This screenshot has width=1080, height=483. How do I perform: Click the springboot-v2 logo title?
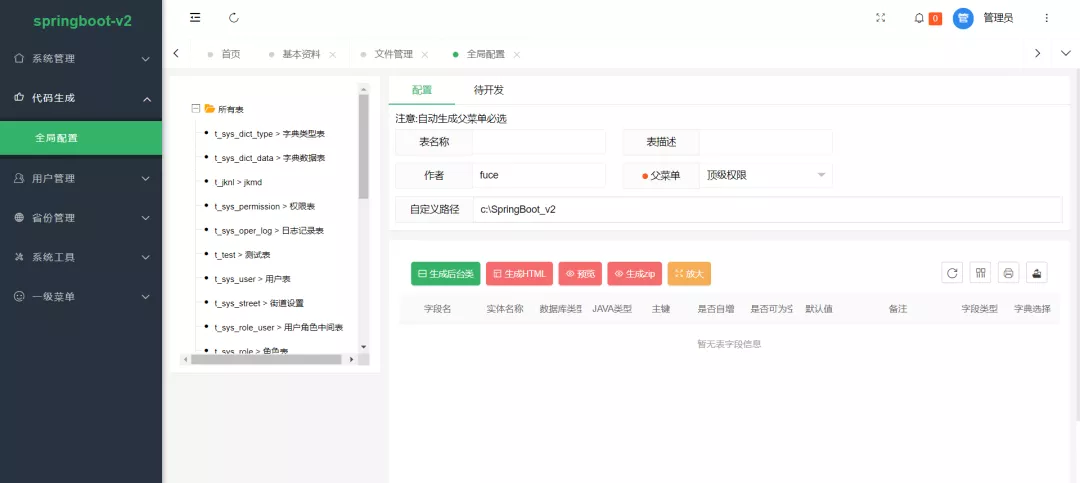(x=83, y=21)
